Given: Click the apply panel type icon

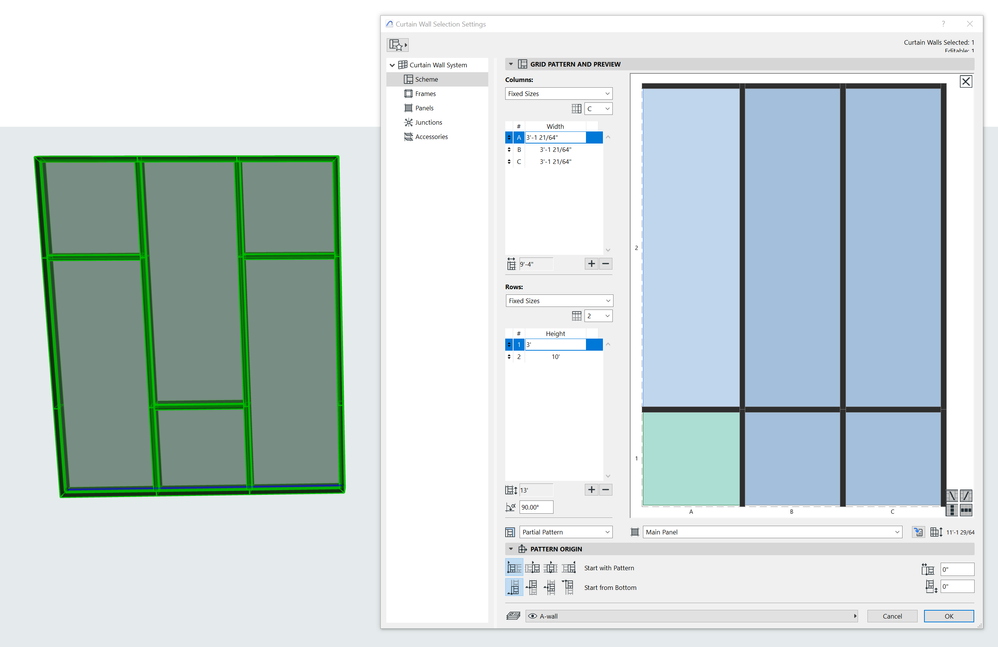Looking at the screenshot, I should pyautogui.click(x=918, y=532).
